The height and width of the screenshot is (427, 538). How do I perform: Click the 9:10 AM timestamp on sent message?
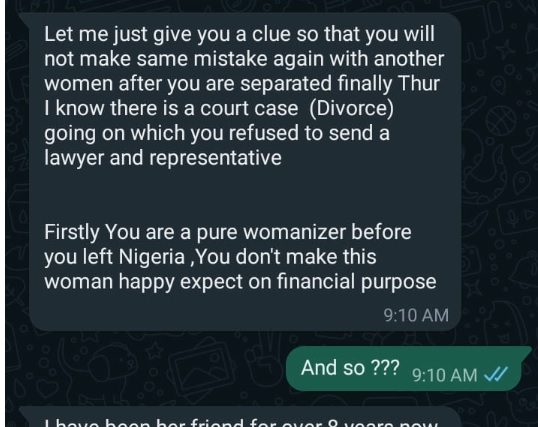pos(445,375)
